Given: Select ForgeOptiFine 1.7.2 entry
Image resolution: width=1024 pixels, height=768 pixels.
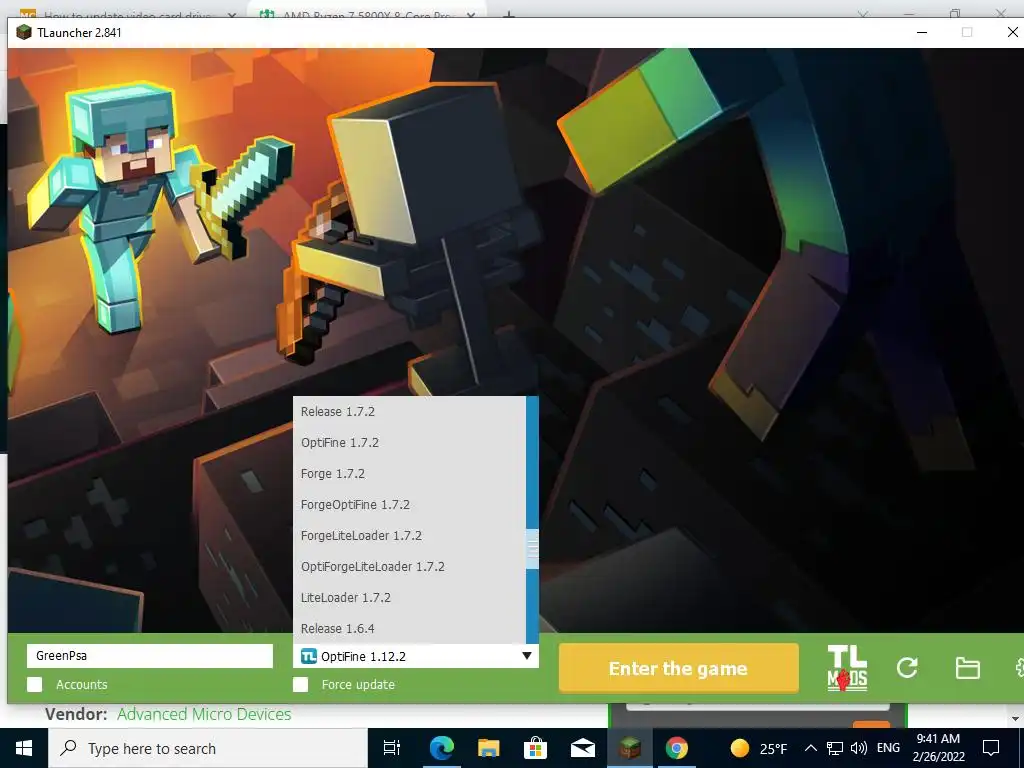Looking at the screenshot, I should [x=409, y=505].
